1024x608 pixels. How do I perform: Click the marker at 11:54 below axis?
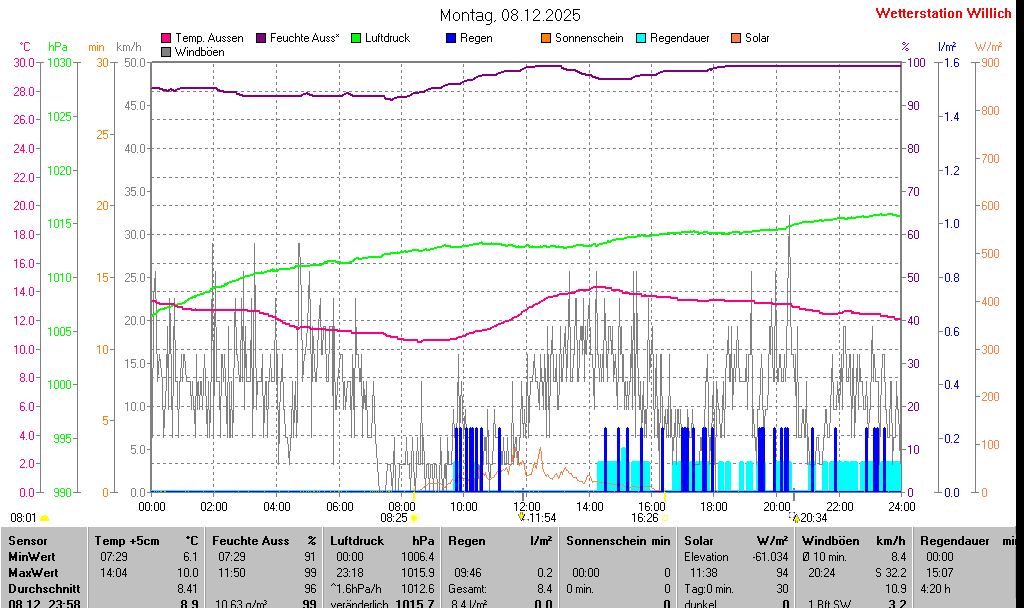tap(521, 517)
